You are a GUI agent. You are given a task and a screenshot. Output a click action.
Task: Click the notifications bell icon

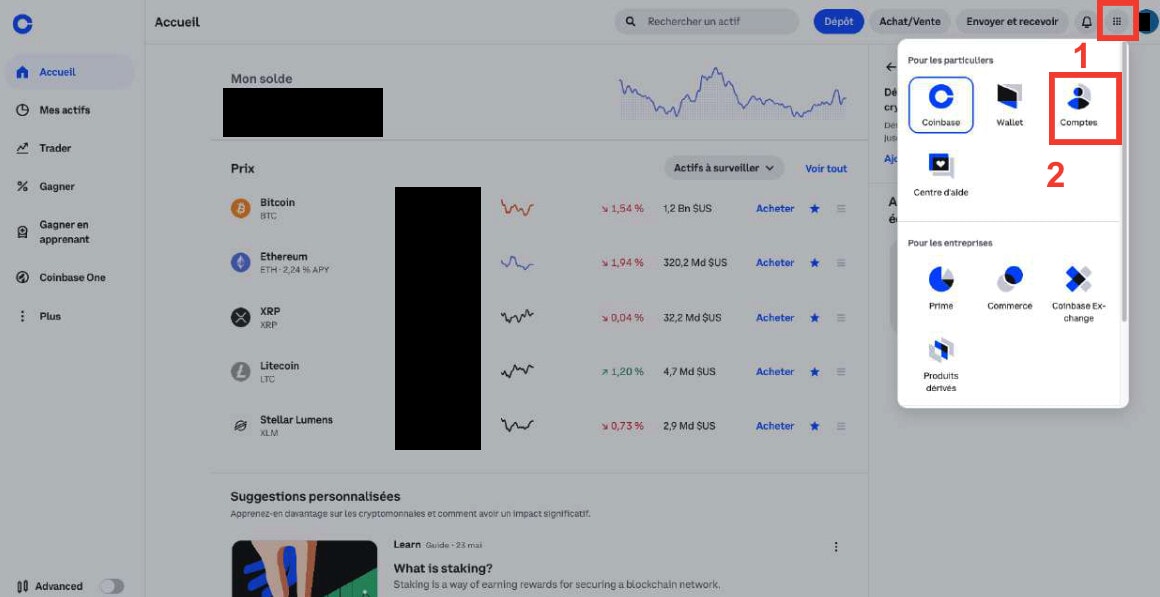tap(1087, 22)
